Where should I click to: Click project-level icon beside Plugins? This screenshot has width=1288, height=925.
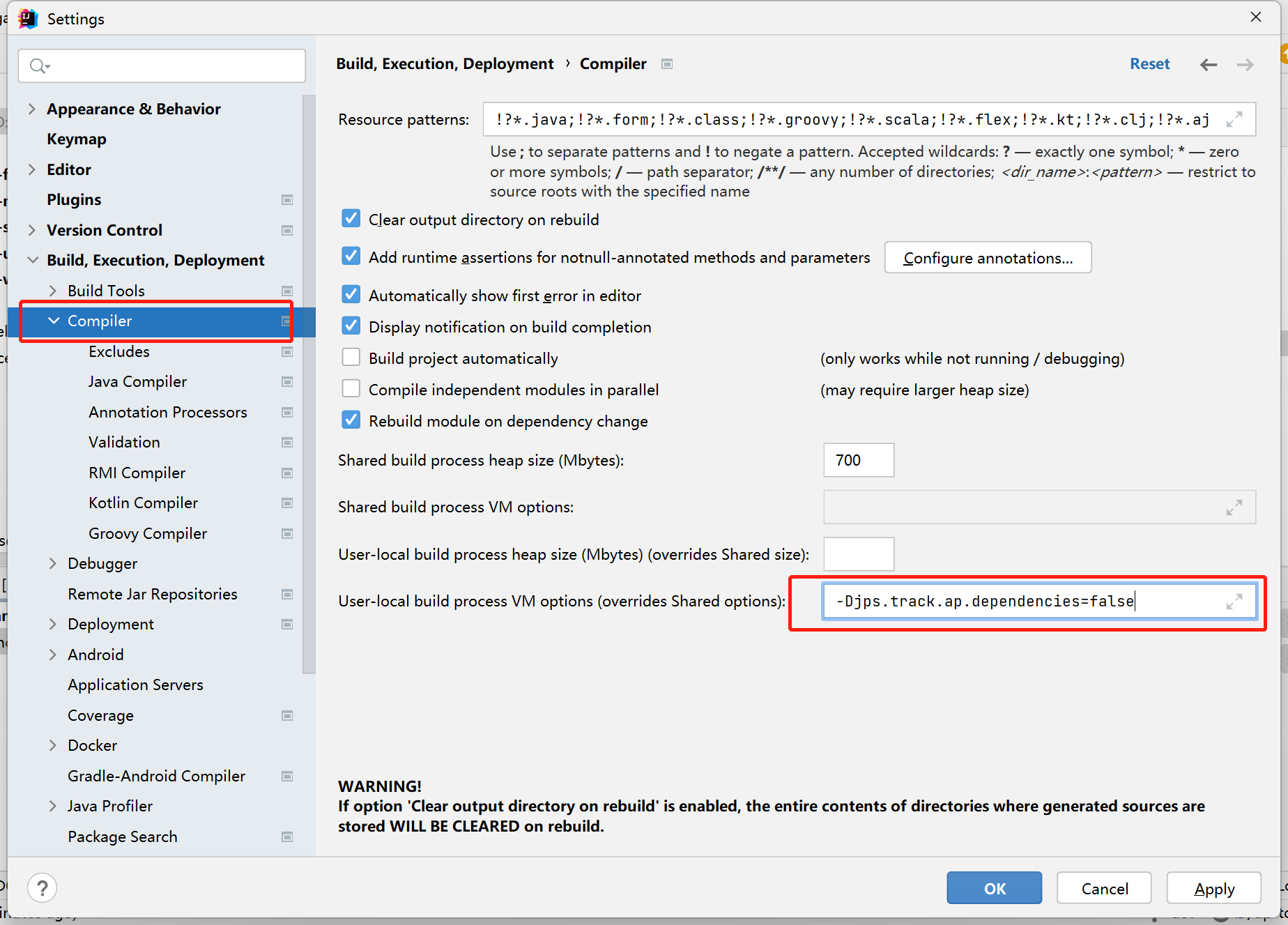[287, 200]
